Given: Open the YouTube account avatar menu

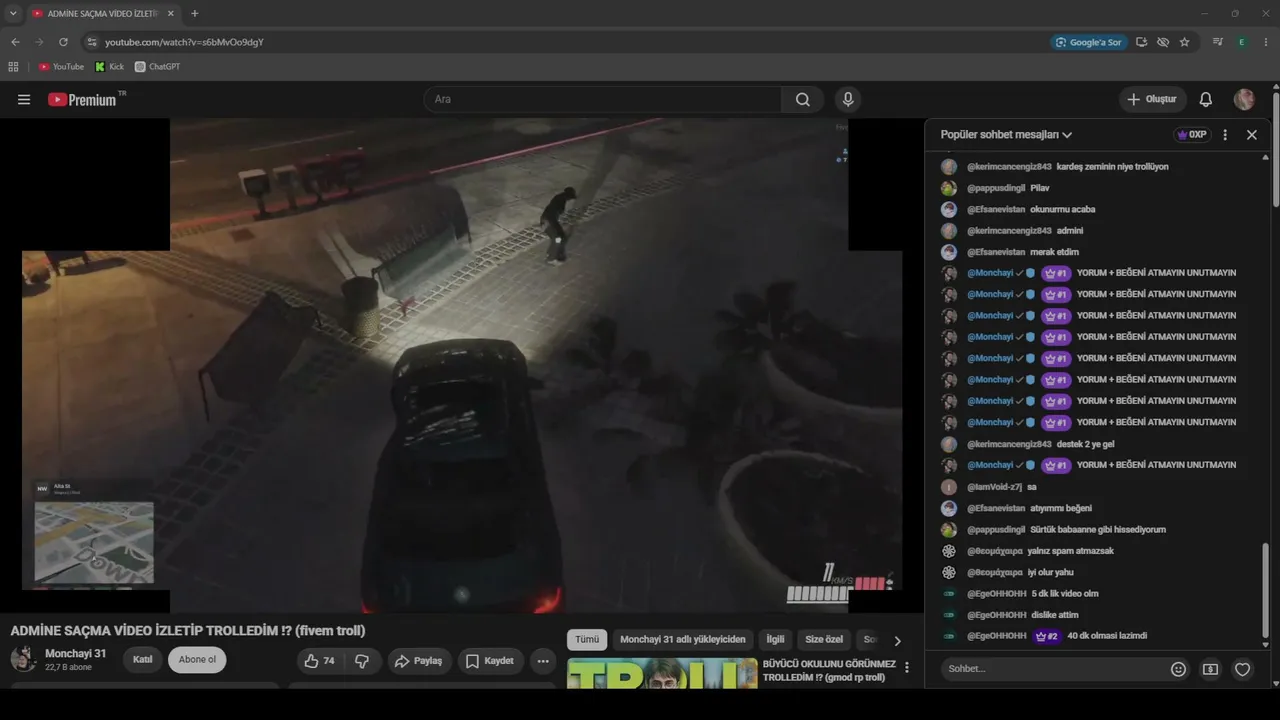Looking at the screenshot, I should point(1244,99).
